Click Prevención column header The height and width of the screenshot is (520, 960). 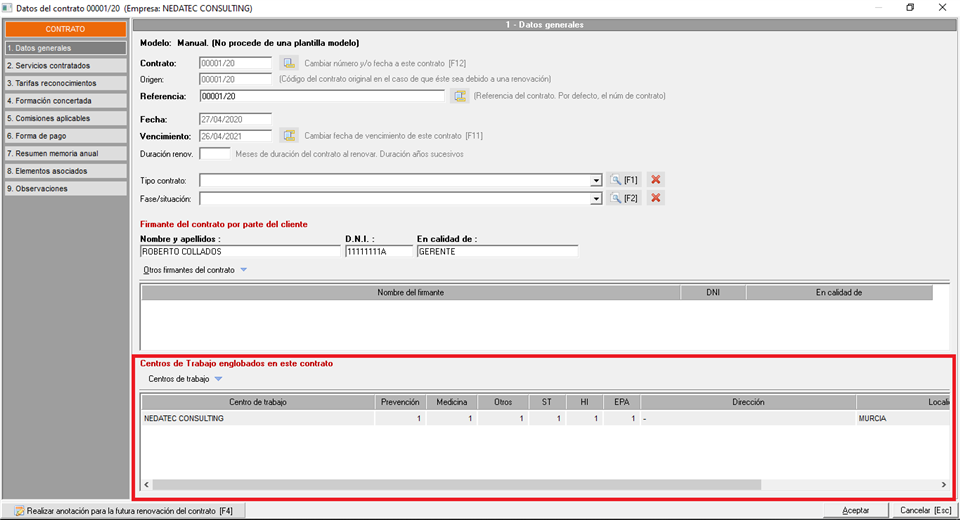[x=400, y=402]
